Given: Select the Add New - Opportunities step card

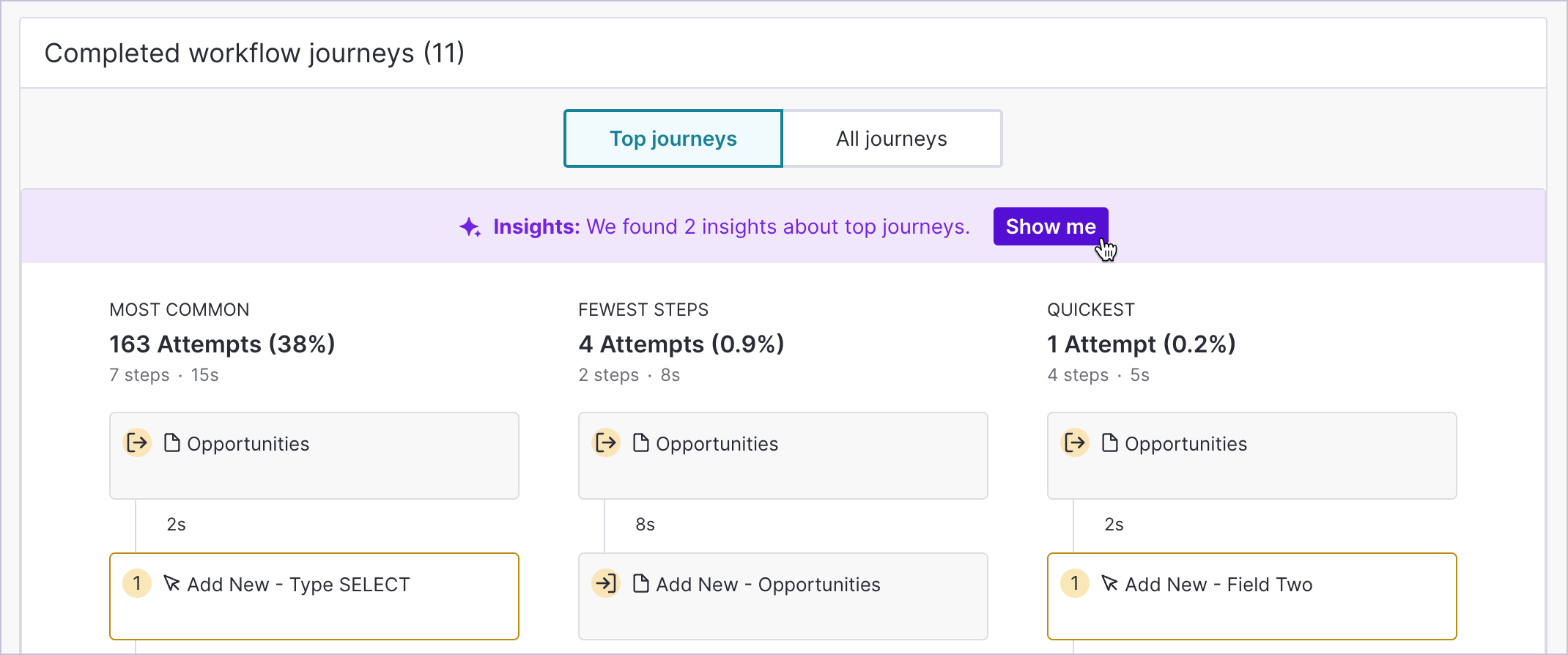Looking at the screenshot, I should pos(783,596).
